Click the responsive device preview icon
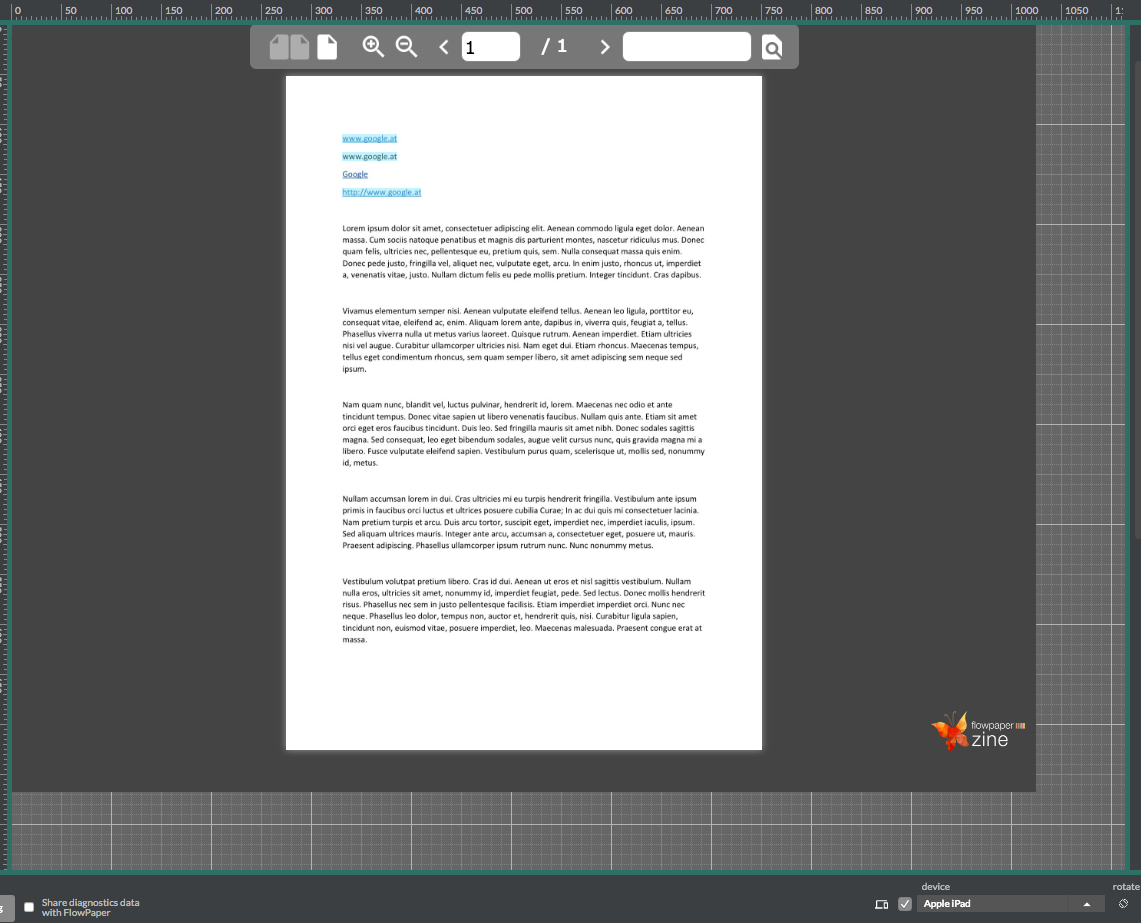Image resolution: width=1141 pixels, height=923 pixels. pyautogui.click(x=881, y=904)
